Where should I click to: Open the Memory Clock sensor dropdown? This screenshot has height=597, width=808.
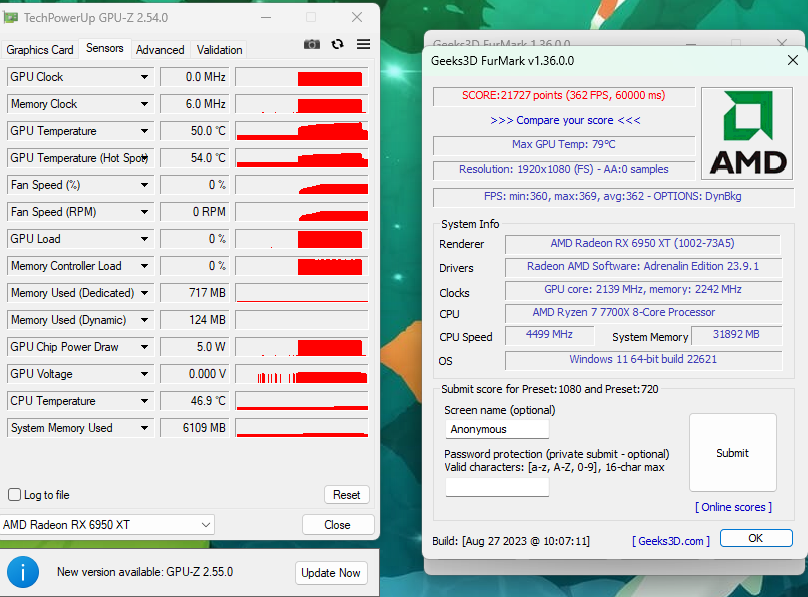(x=144, y=104)
